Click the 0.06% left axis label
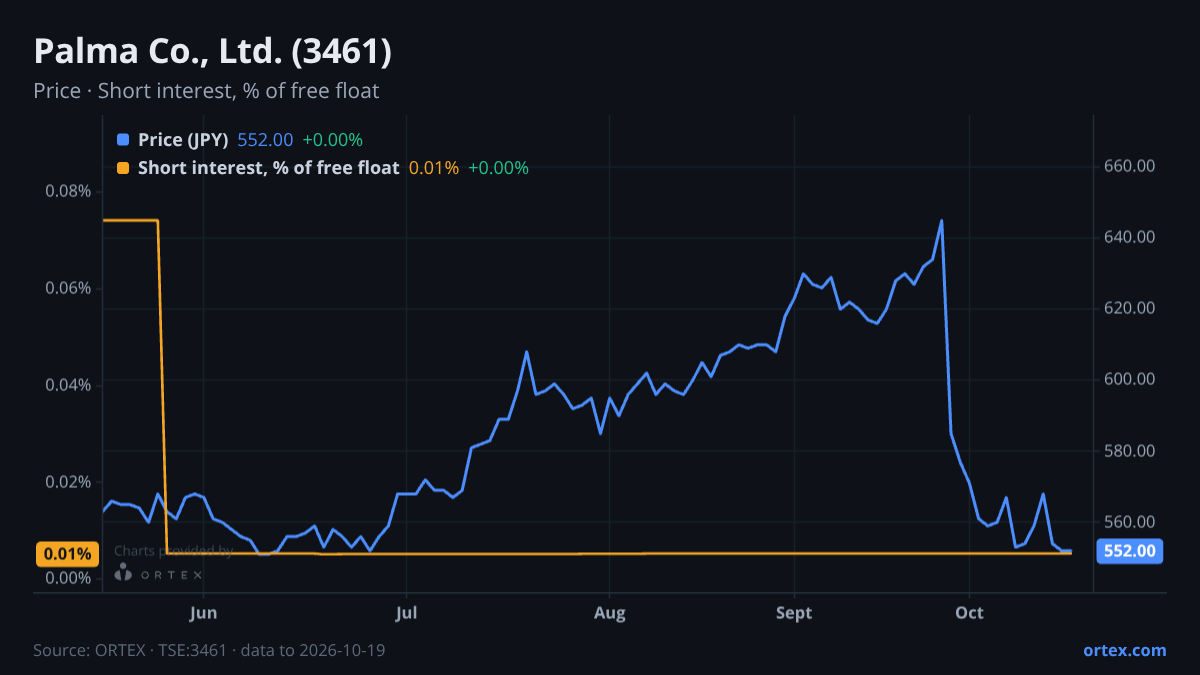 coord(68,288)
